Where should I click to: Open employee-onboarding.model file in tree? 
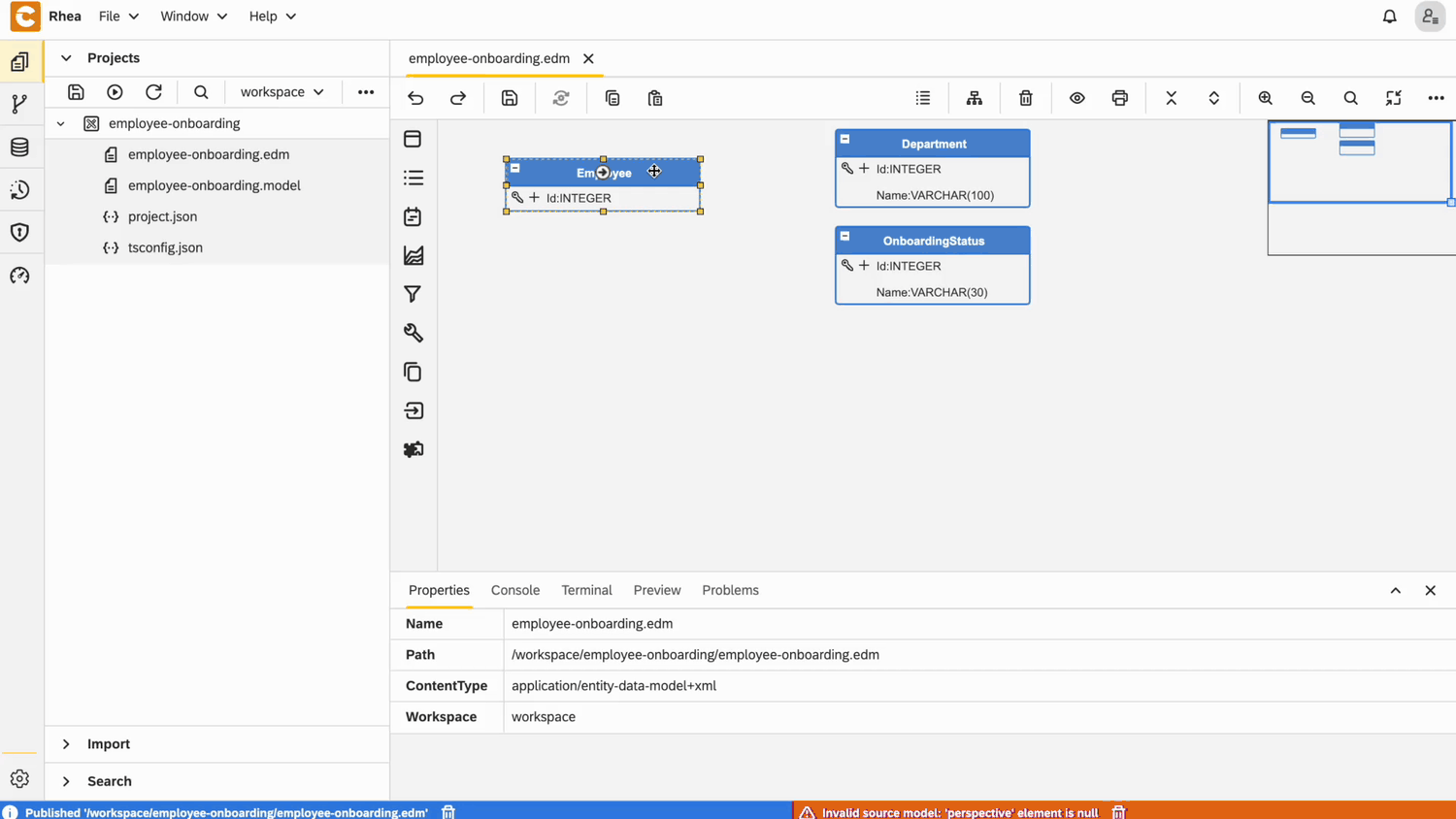click(x=214, y=185)
